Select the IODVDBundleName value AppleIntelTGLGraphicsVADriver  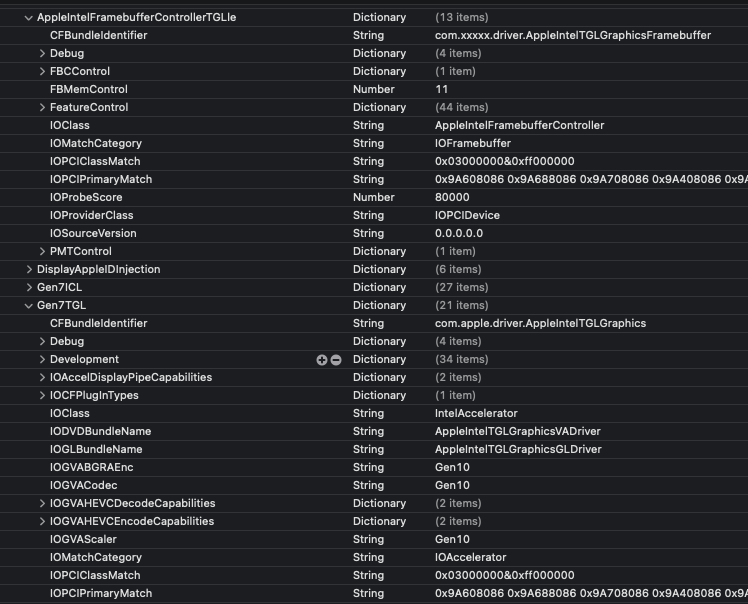518,431
